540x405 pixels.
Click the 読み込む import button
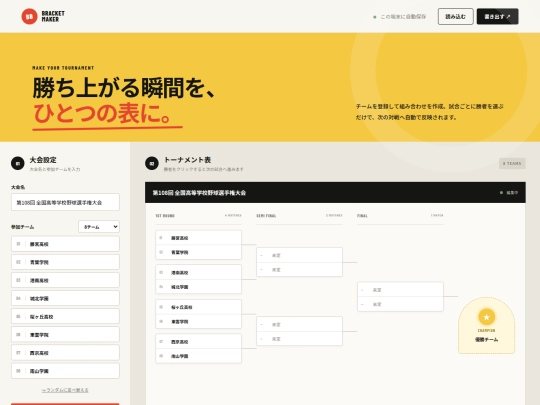(x=455, y=17)
